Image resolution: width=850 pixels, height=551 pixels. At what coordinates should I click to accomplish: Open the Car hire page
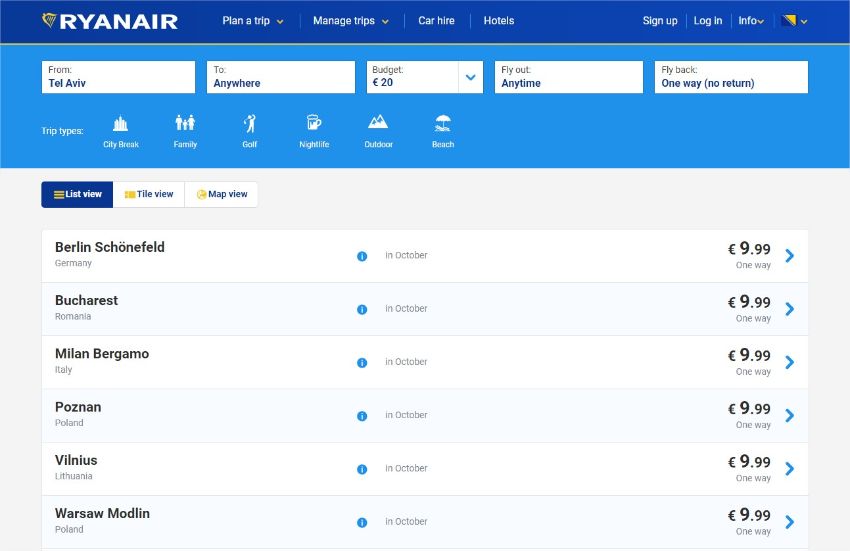[436, 21]
